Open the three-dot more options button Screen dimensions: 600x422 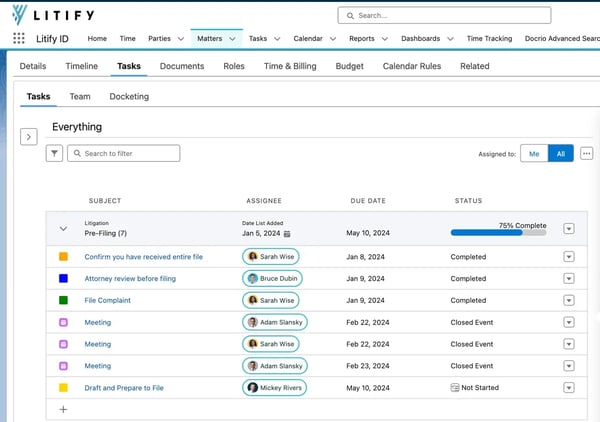(x=586, y=153)
